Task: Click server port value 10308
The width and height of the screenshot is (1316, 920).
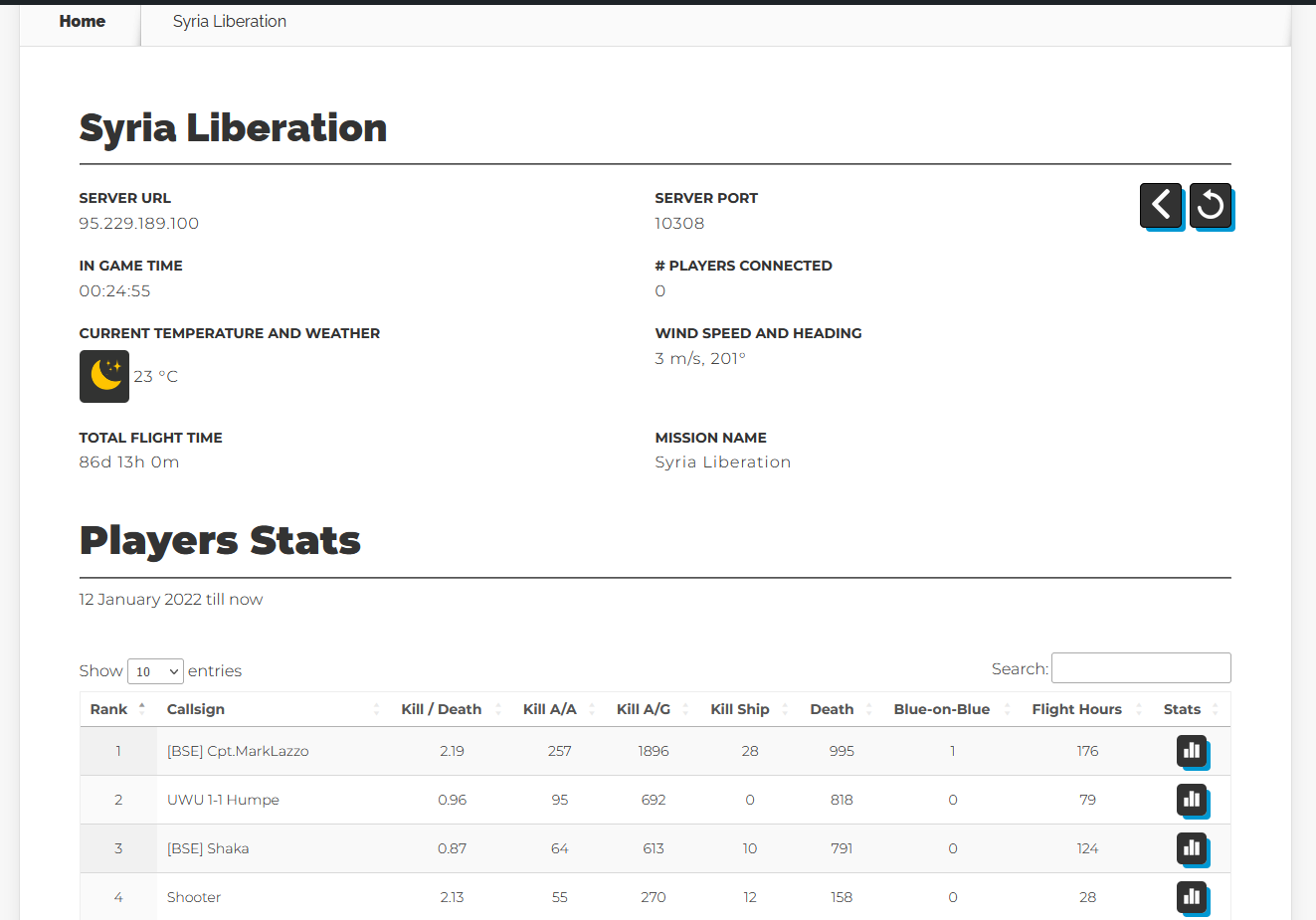Action: (x=679, y=224)
